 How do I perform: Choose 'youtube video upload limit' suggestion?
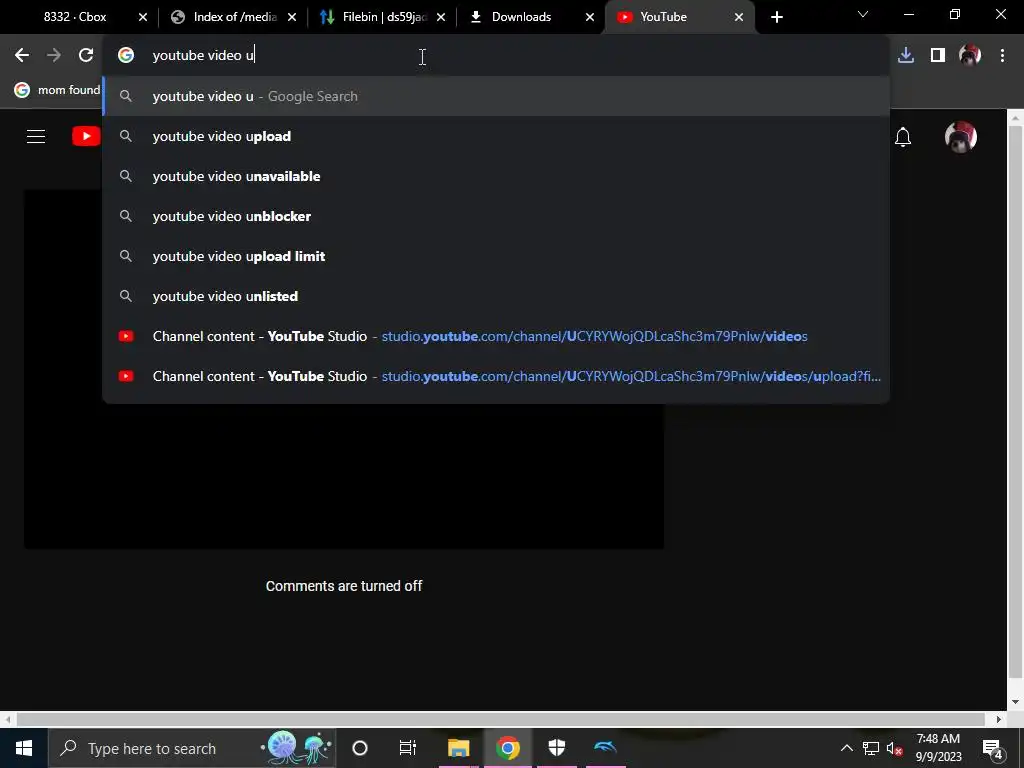[496, 256]
